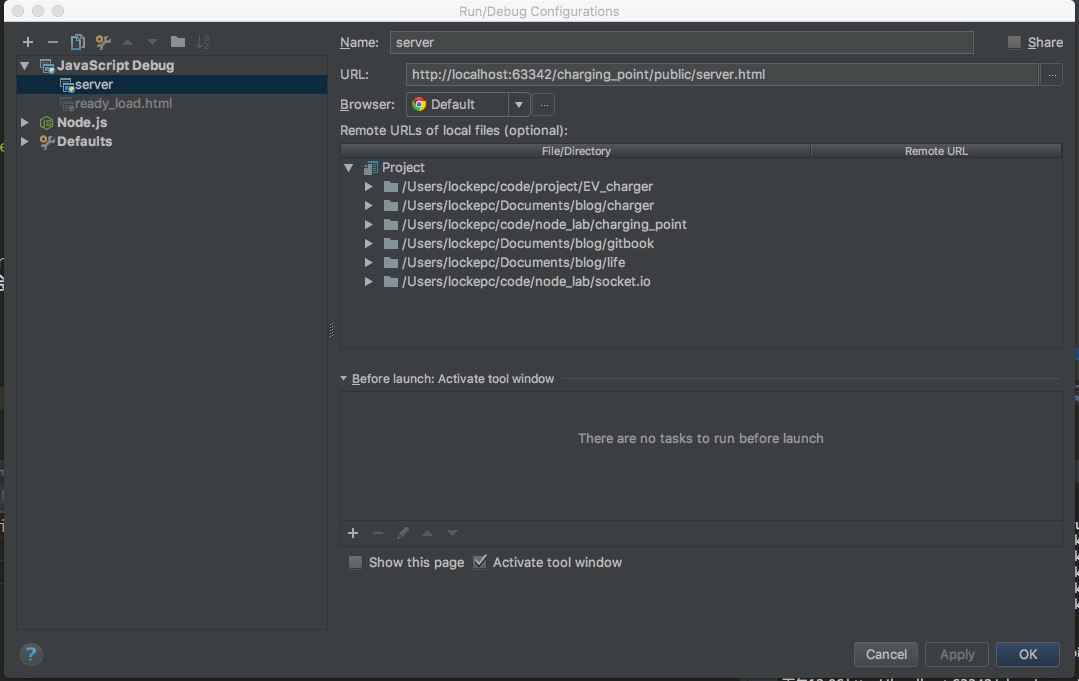Enable the Share checkbox
The width and height of the screenshot is (1079, 681).
pos(1014,42)
